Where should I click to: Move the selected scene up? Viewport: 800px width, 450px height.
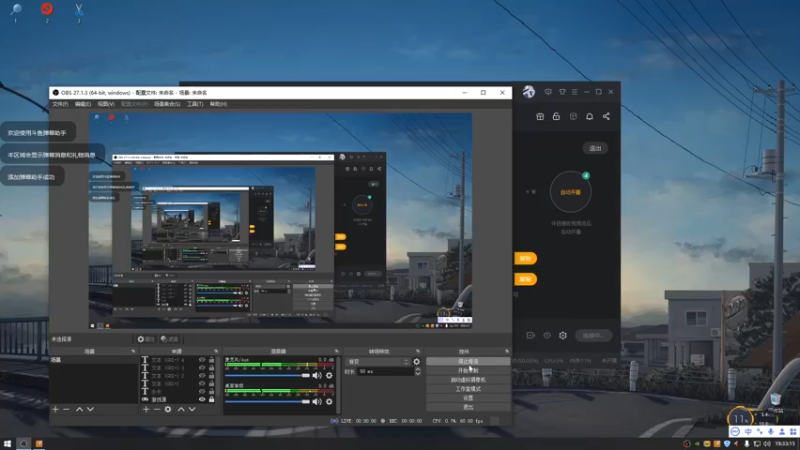tap(79, 409)
